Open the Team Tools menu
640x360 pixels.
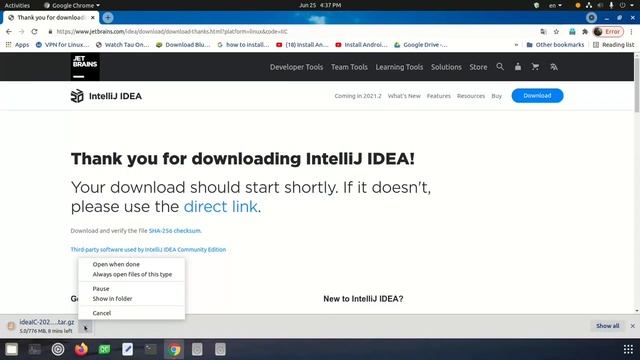click(349, 67)
